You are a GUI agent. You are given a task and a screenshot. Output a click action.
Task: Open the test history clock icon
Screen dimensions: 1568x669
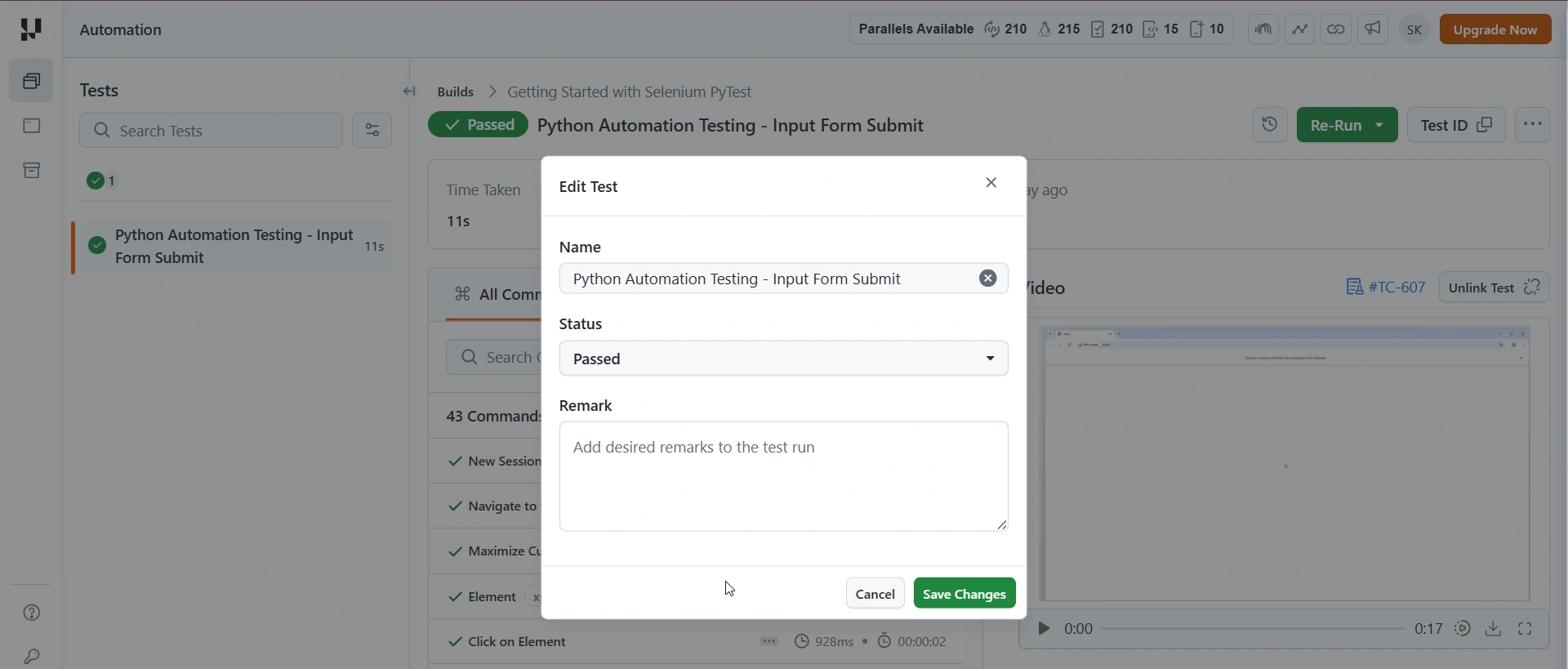(1270, 125)
